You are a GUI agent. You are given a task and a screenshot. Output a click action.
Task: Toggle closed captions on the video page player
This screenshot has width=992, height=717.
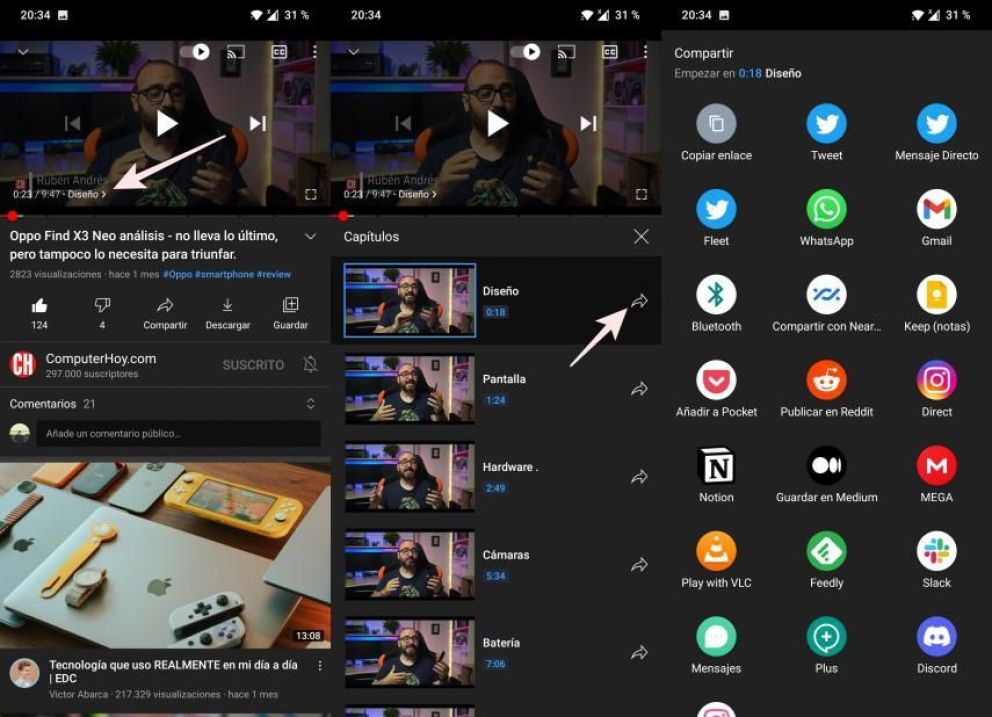click(x=279, y=52)
